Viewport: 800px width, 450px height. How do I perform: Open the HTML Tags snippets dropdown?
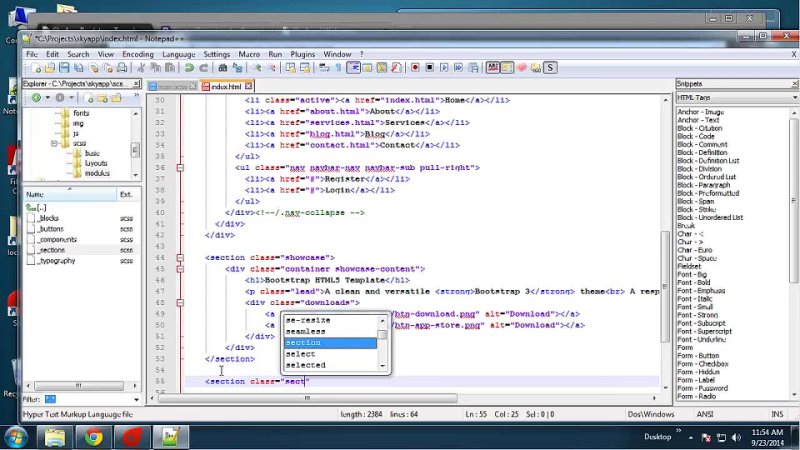[x=795, y=97]
